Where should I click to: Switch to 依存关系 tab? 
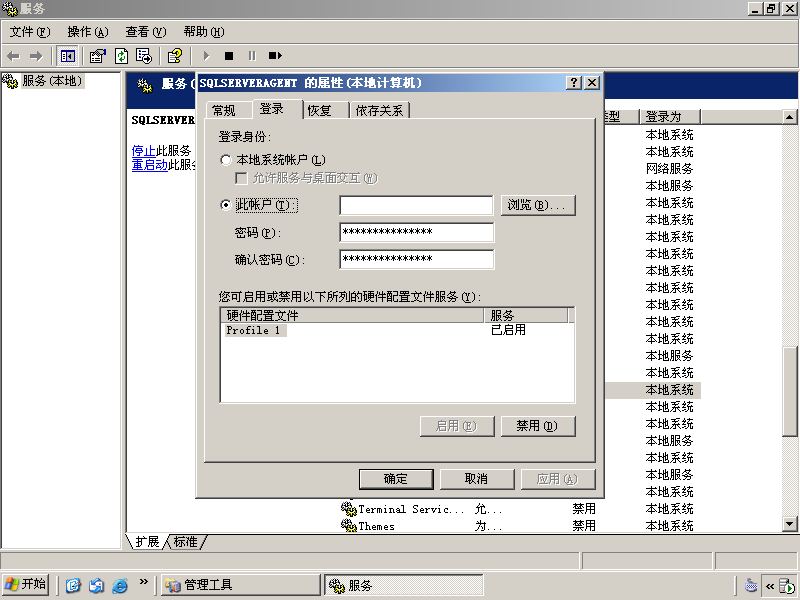(380, 110)
